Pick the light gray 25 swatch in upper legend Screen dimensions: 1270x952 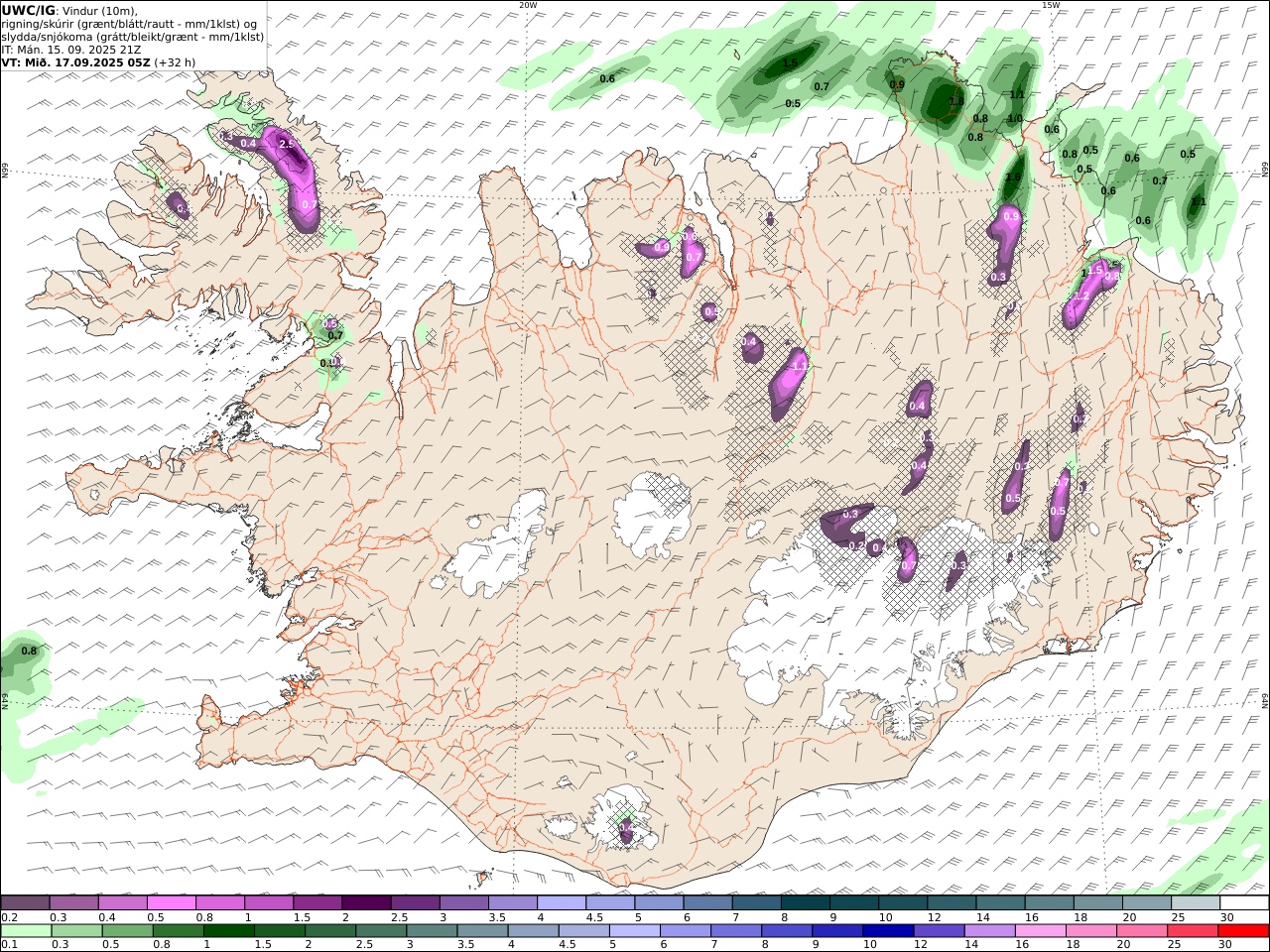click(1196, 903)
